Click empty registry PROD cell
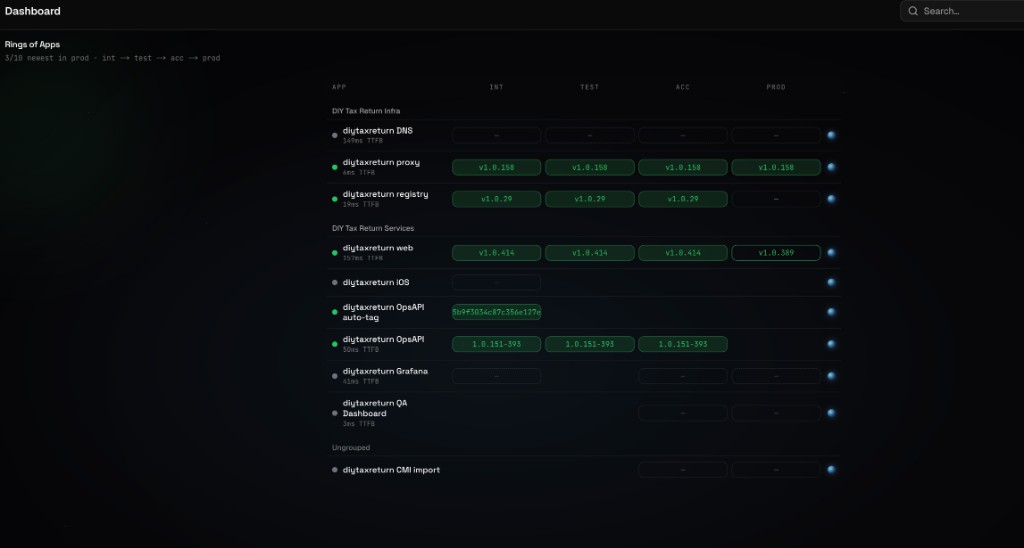The height and width of the screenshot is (548, 1024). coord(776,199)
